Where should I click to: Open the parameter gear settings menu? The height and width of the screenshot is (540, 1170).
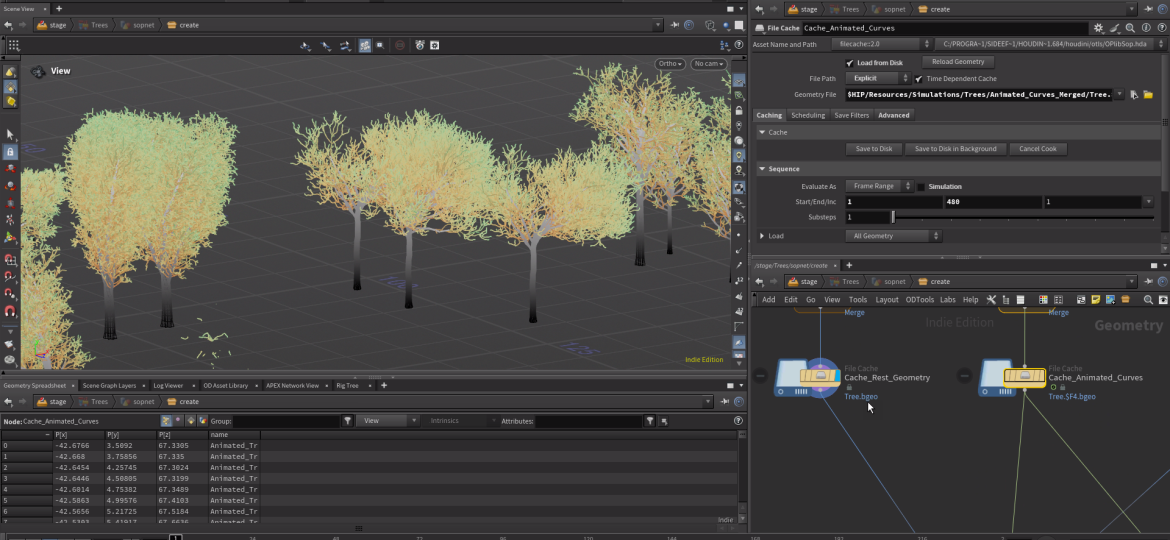coord(1099,29)
